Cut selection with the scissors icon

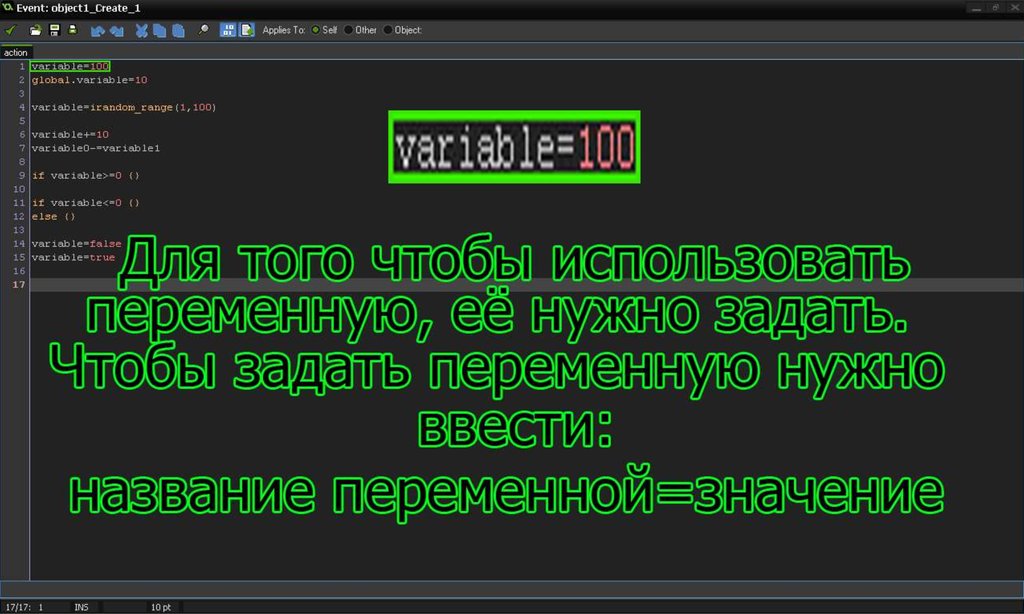click(x=142, y=30)
